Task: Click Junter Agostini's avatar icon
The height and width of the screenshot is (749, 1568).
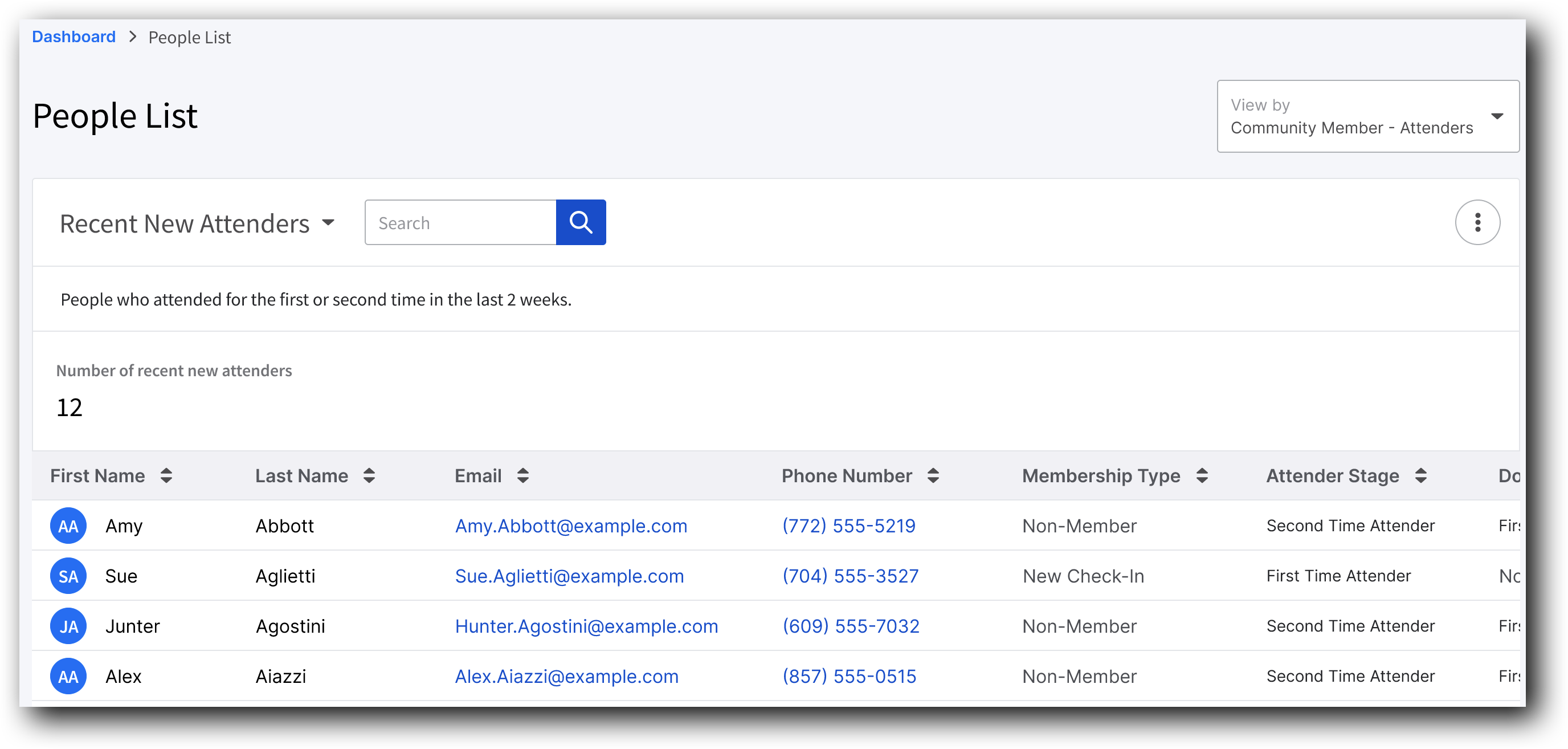Action: click(x=68, y=625)
